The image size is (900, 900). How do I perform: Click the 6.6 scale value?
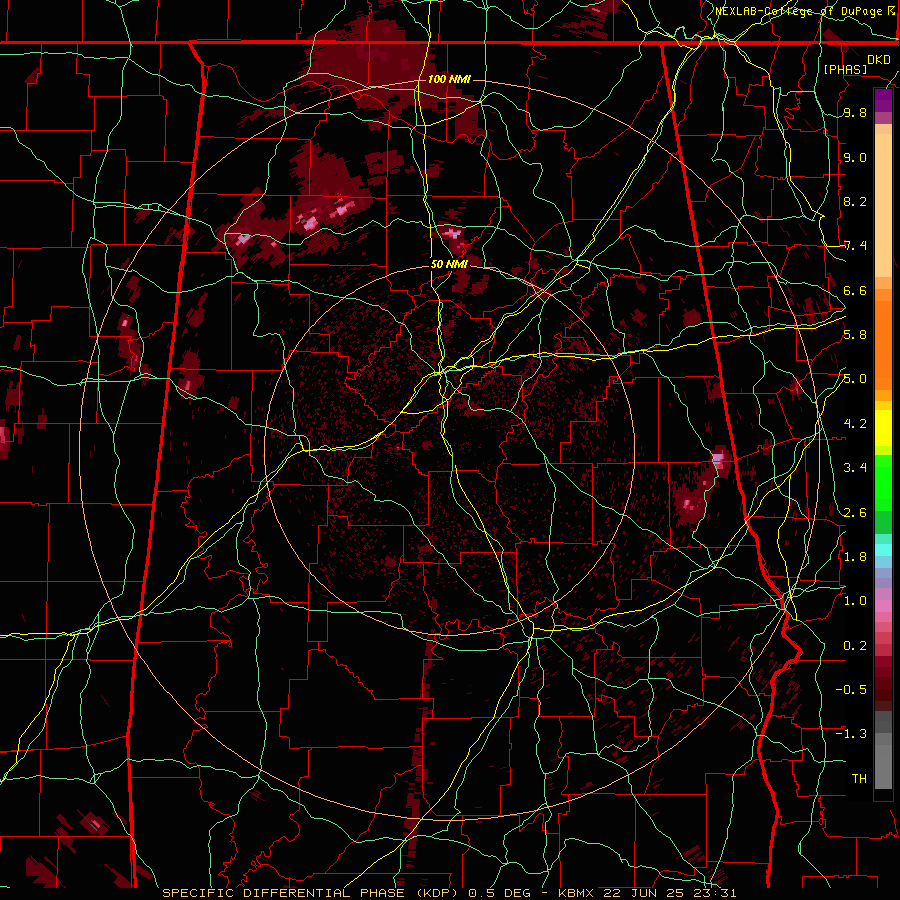[x=855, y=290]
